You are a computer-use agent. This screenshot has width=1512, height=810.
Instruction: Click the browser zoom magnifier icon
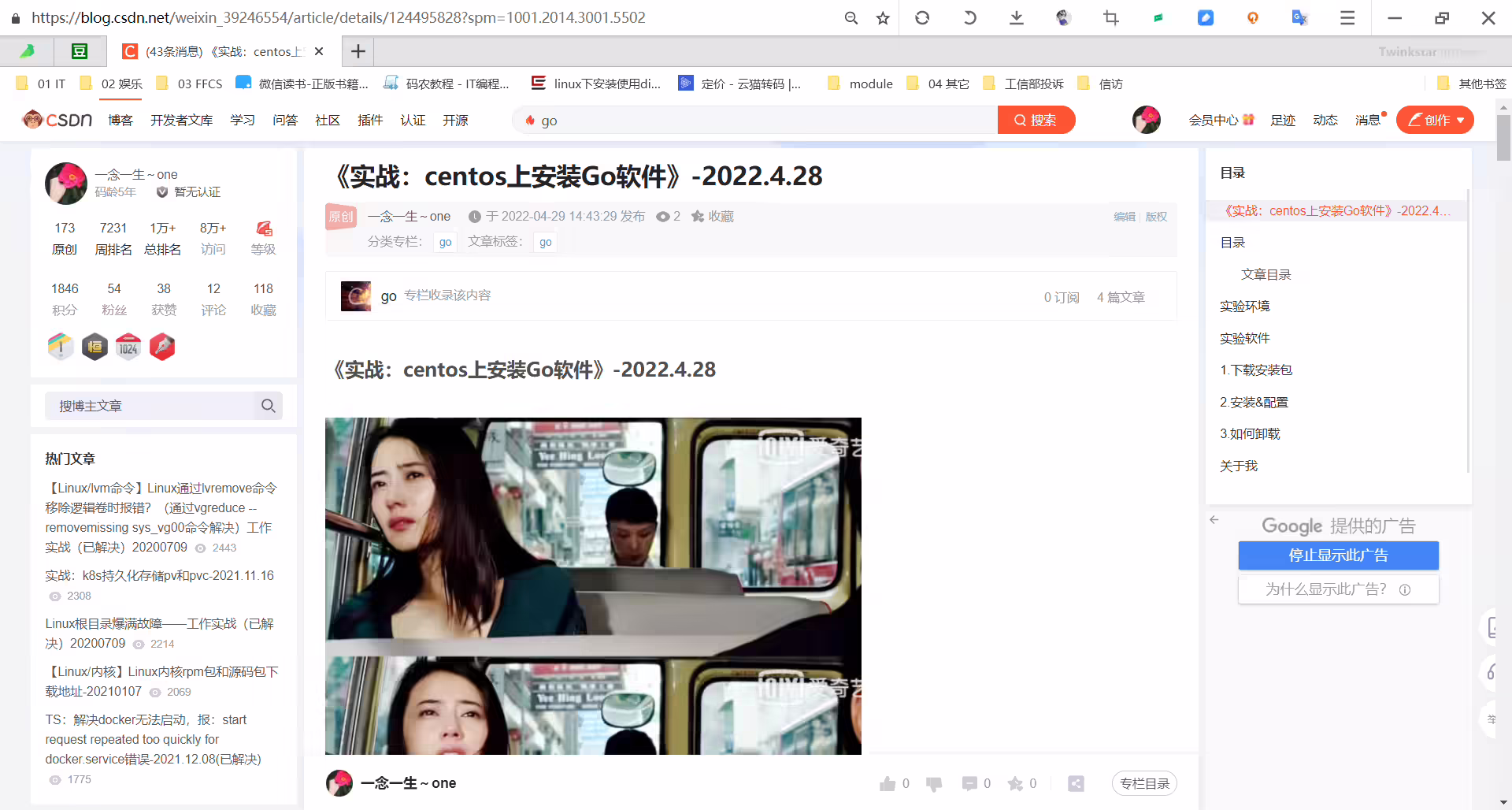(x=850, y=17)
